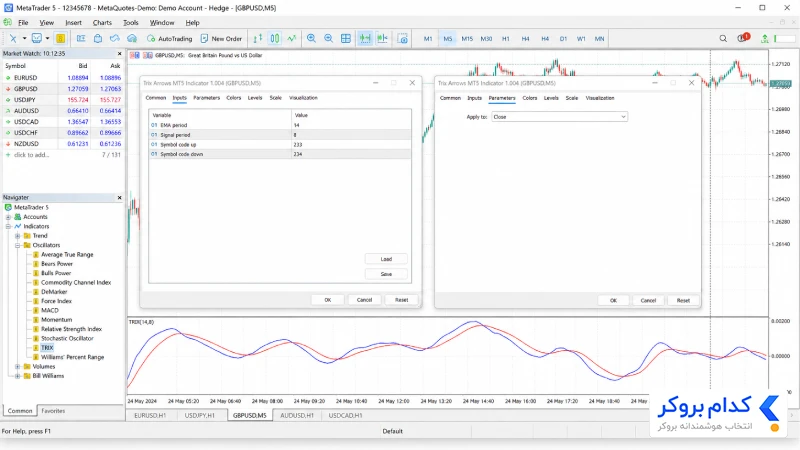The width and height of the screenshot is (800, 450).
Task: Select the H1 timeframe
Action: [506, 39]
